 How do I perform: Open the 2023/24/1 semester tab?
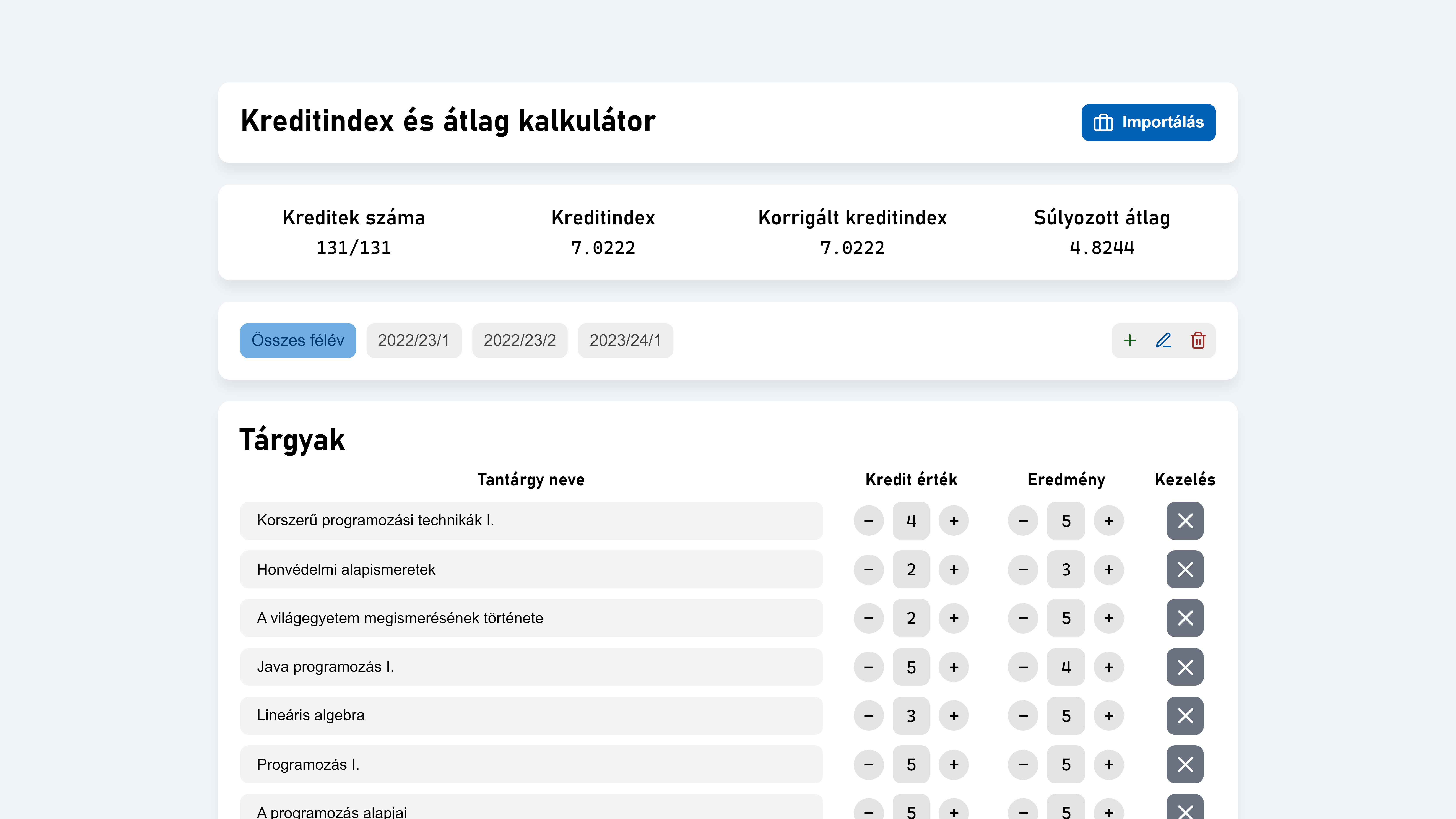point(625,340)
